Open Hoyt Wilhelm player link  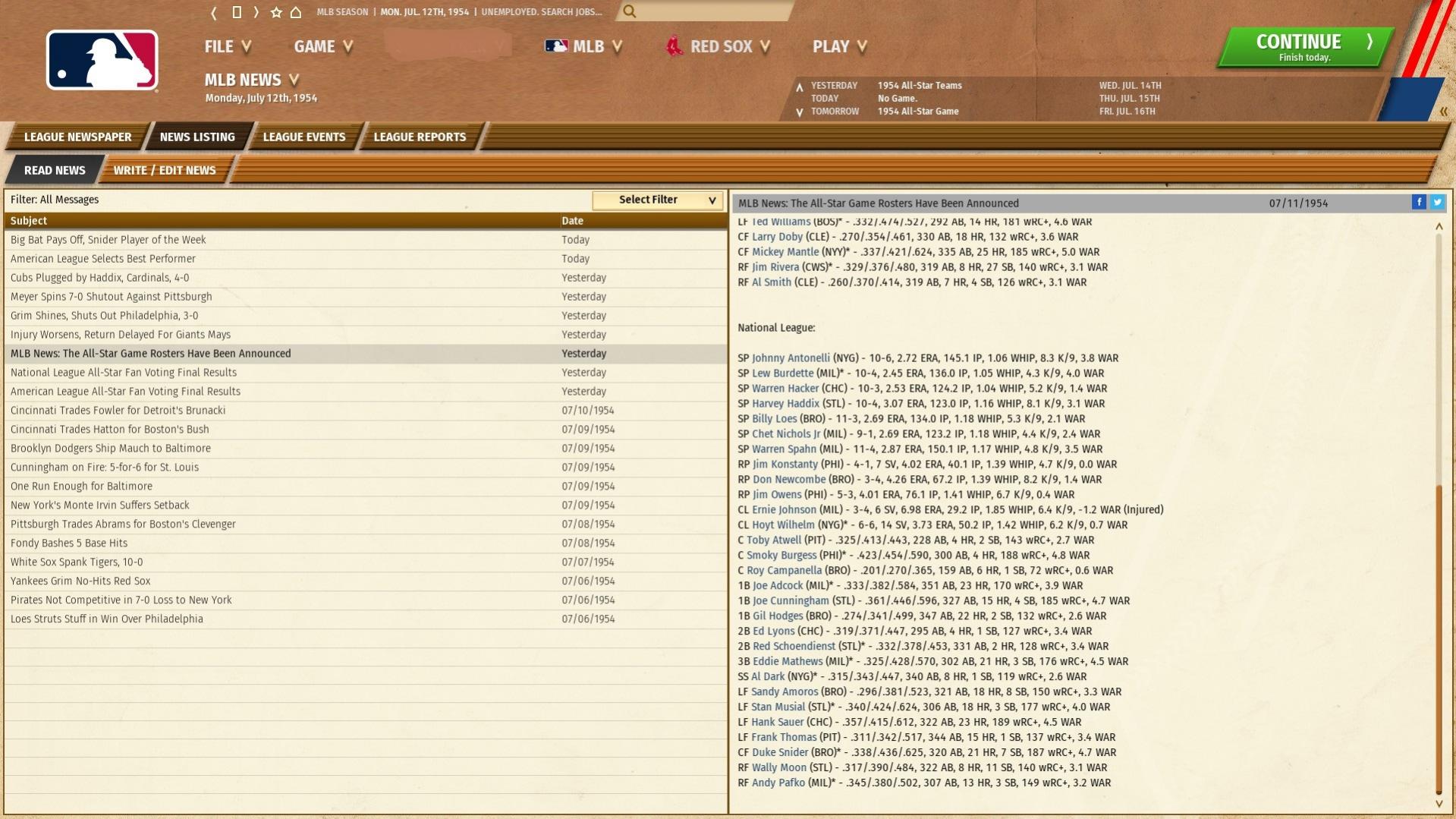tap(783, 524)
